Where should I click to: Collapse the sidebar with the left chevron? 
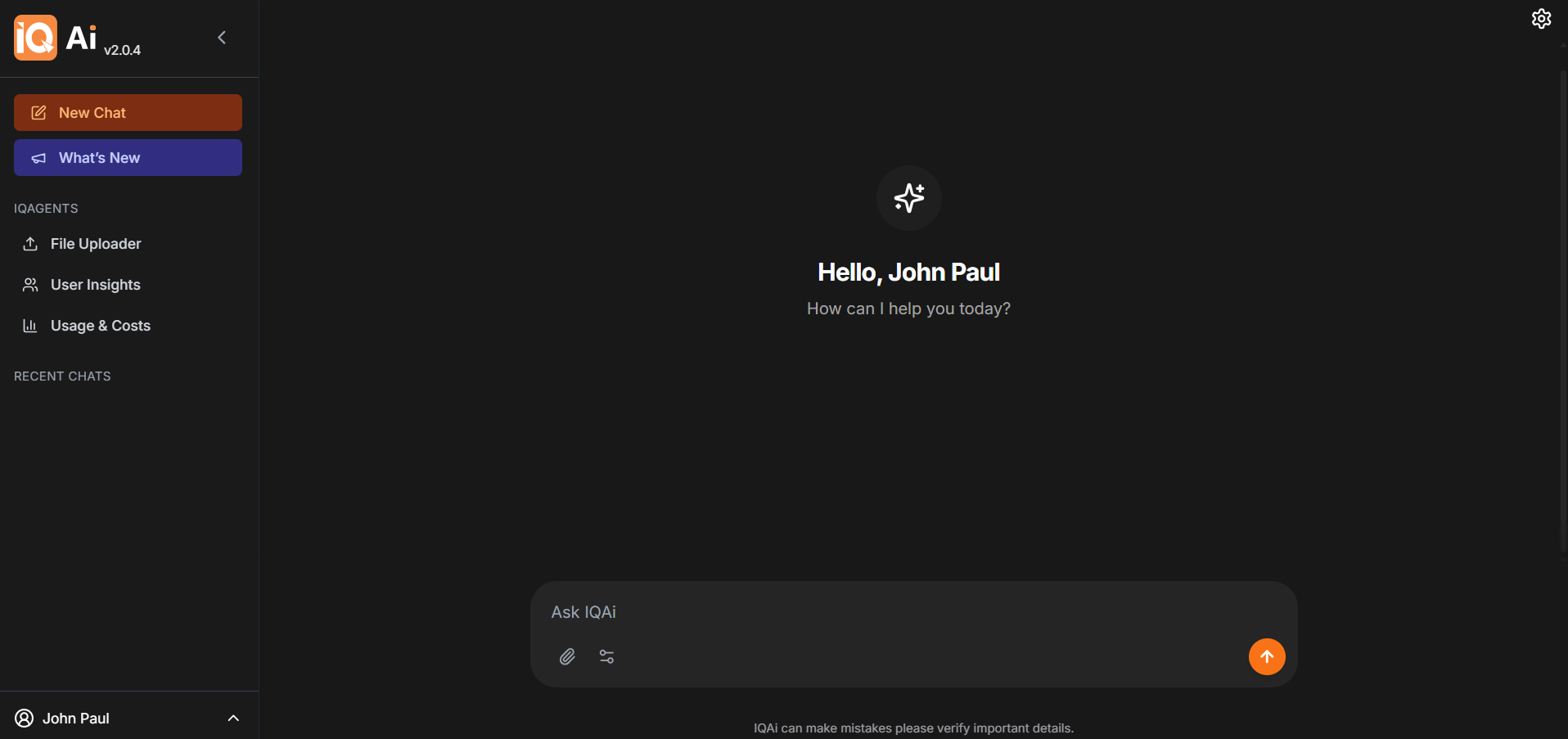click(x=222, y=38)
